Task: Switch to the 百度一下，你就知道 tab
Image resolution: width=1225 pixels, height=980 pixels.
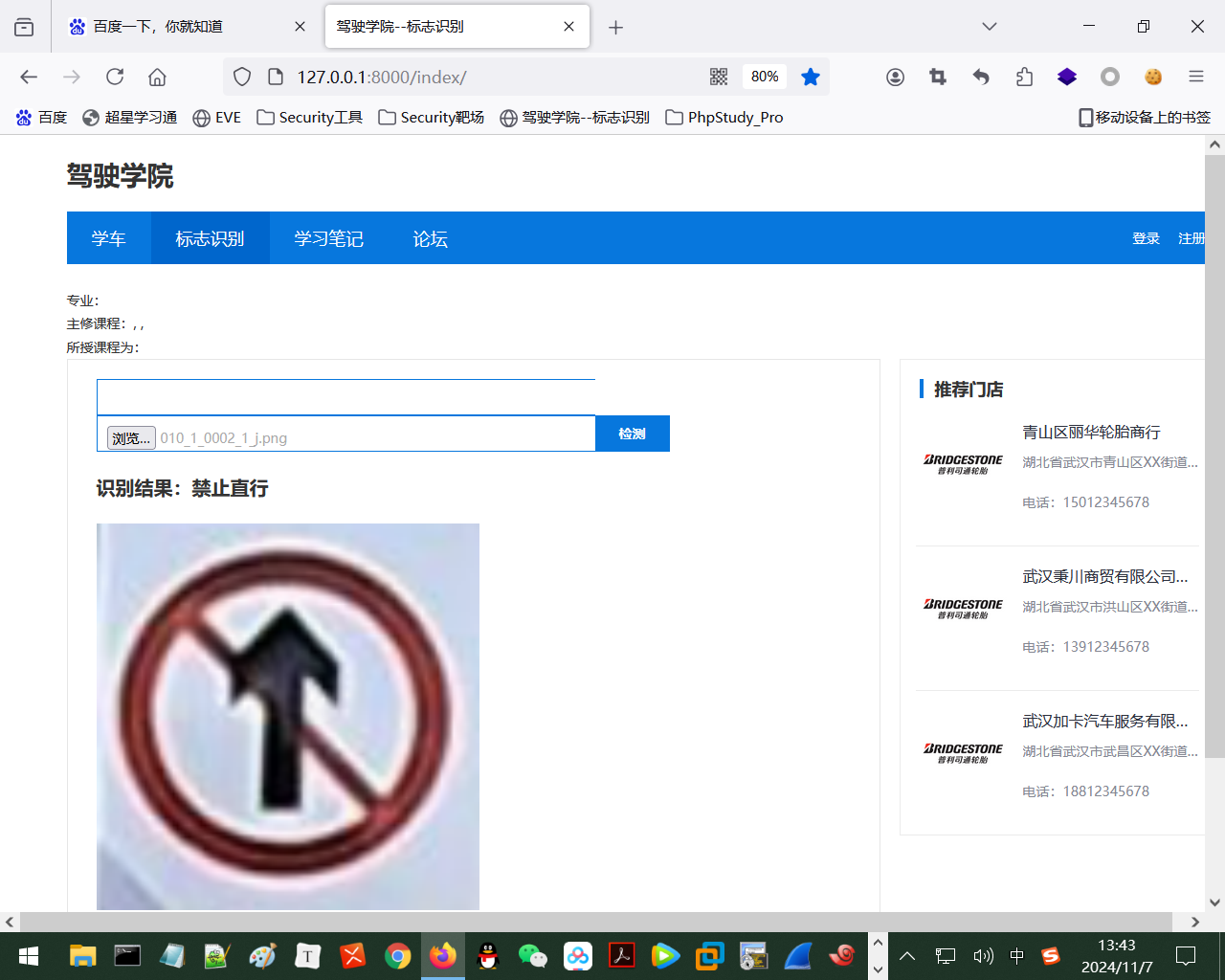Action: 187,27
